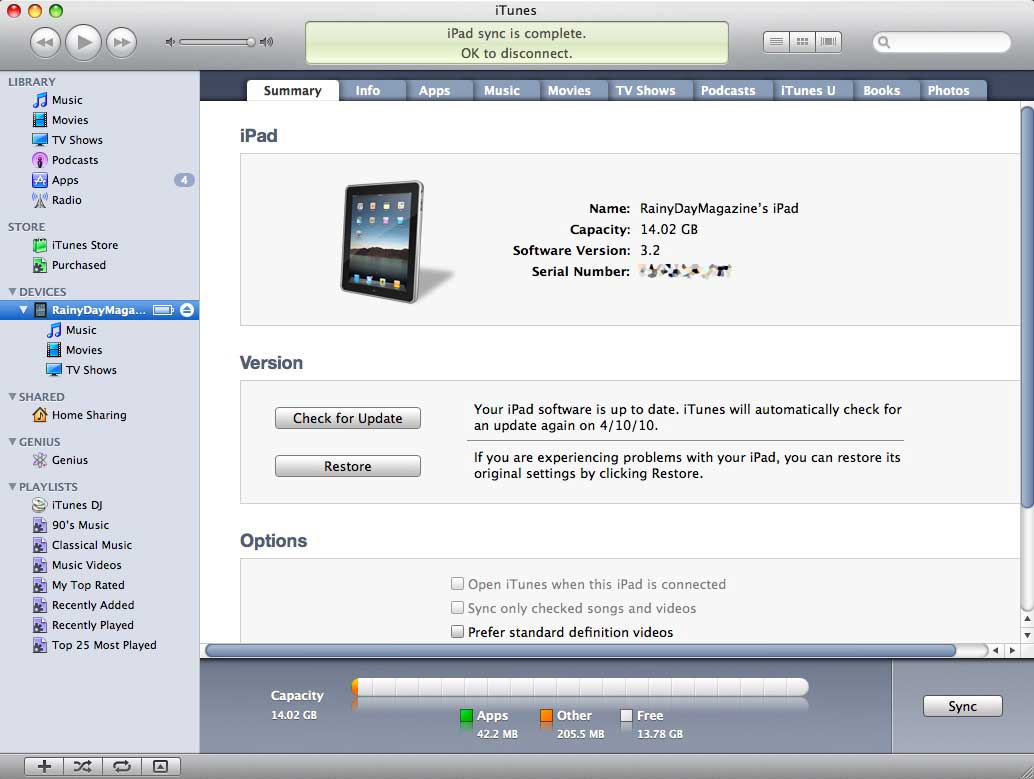Switch to Cover Flow view
The width and height of the screenshot is (1034, 779).
828,42
